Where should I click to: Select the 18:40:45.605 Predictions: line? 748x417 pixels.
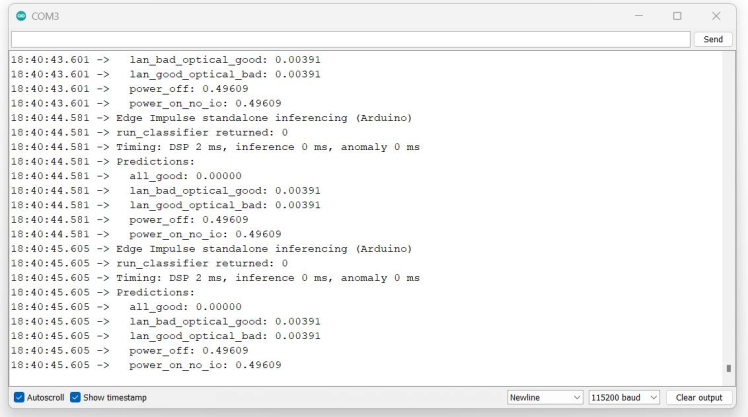103,292
